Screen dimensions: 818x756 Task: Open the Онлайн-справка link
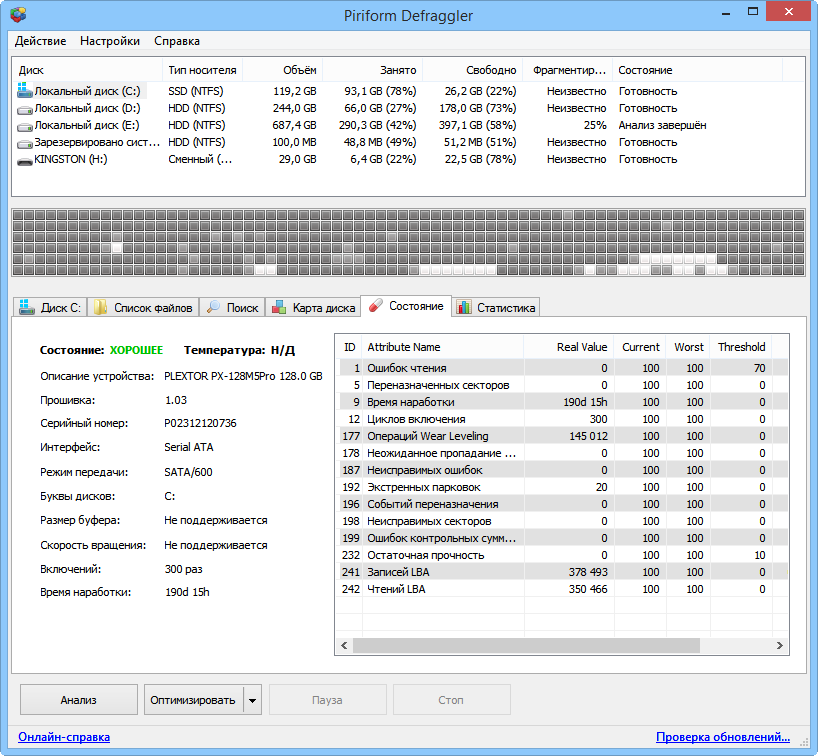[x=64, y=737]
